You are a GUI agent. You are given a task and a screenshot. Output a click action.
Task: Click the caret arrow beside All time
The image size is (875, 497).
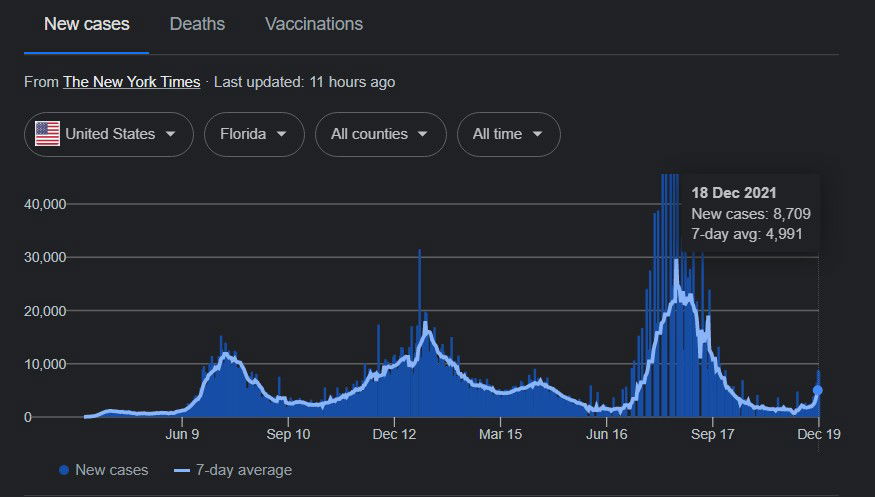click(x=538, y=134)
